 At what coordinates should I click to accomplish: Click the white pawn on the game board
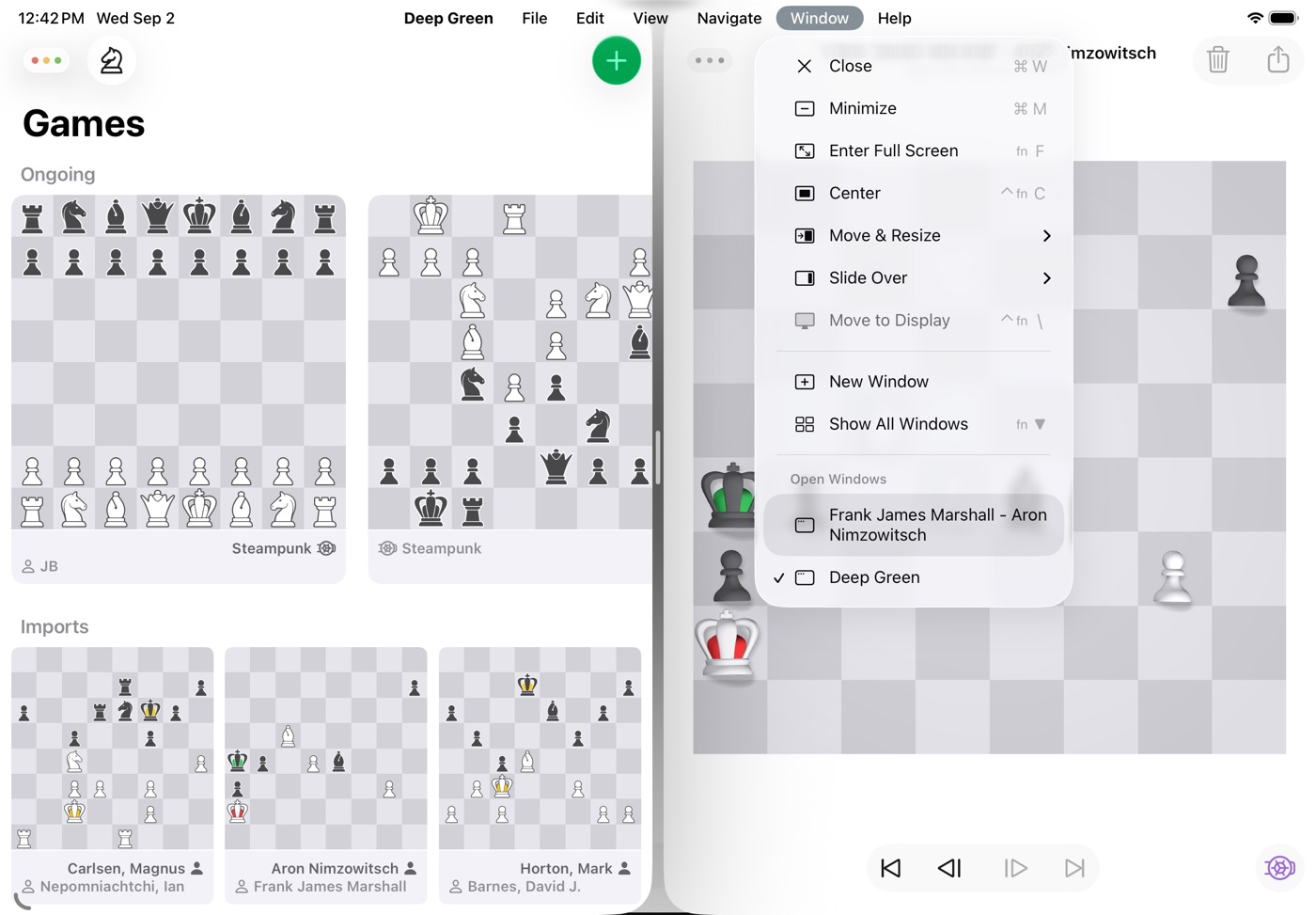click(x=1173, y=576)
